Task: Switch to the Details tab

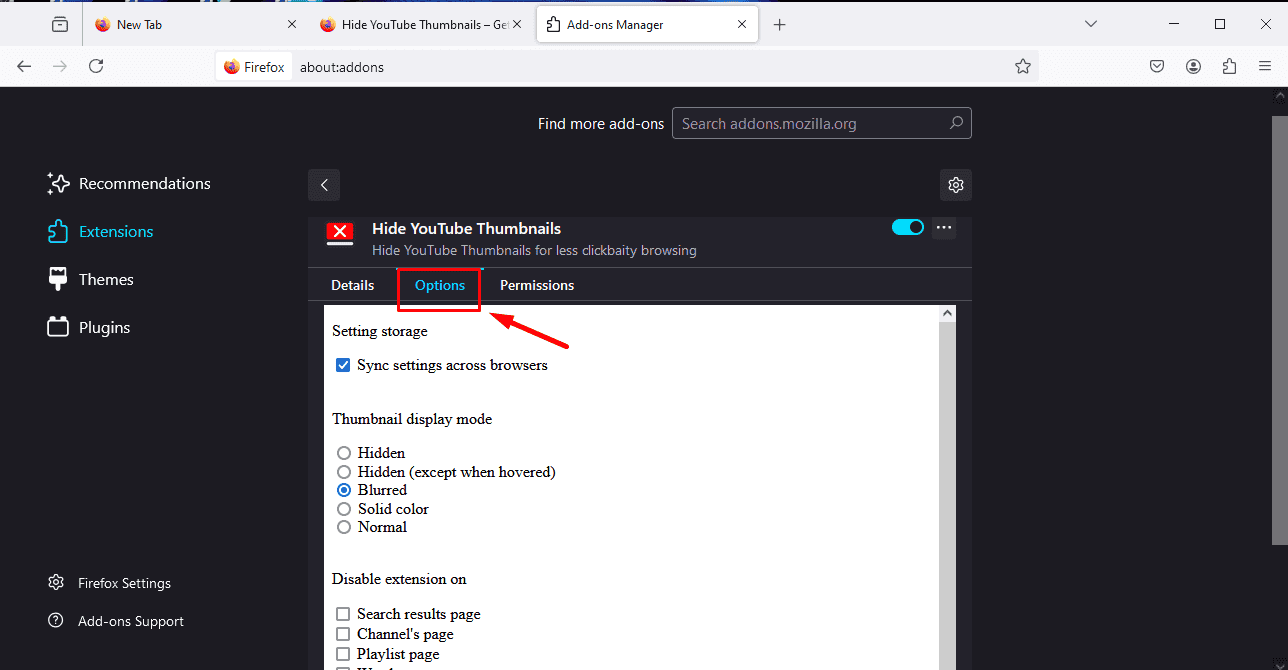Action: pyautogui.click(x=353, y=285)
